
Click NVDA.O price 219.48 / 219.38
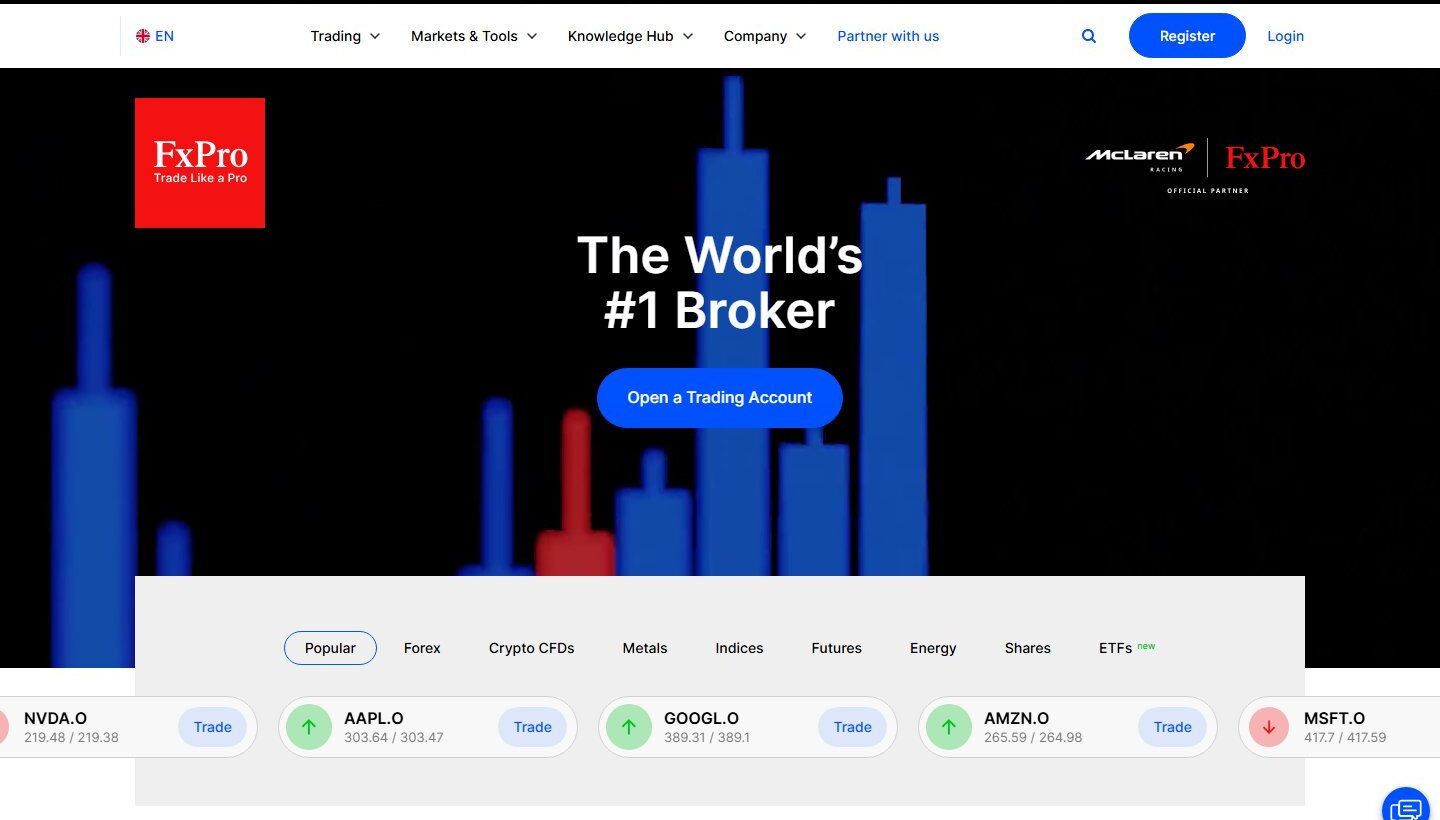[71, 738]
